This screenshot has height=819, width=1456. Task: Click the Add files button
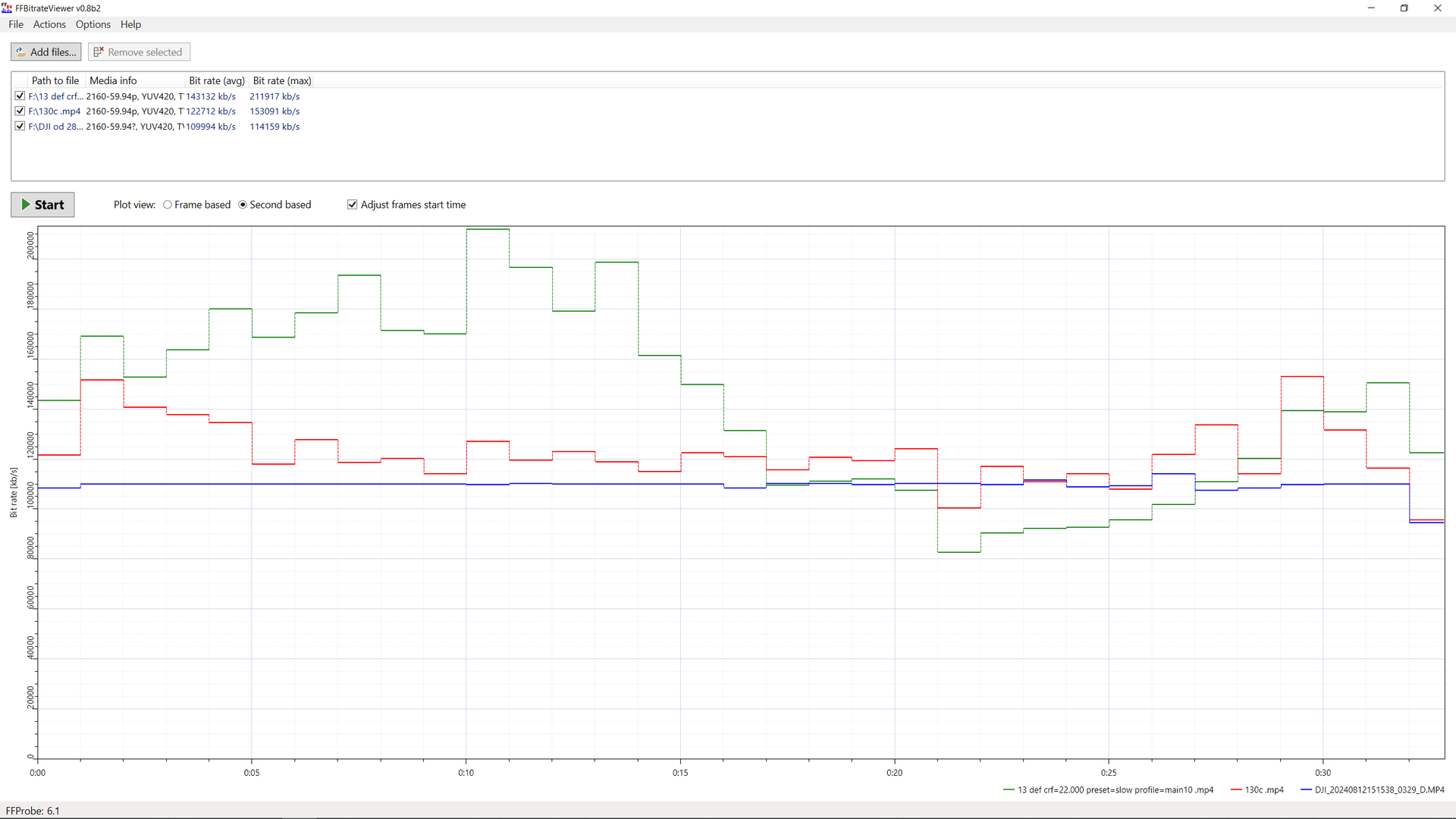[x=45, y=52]
